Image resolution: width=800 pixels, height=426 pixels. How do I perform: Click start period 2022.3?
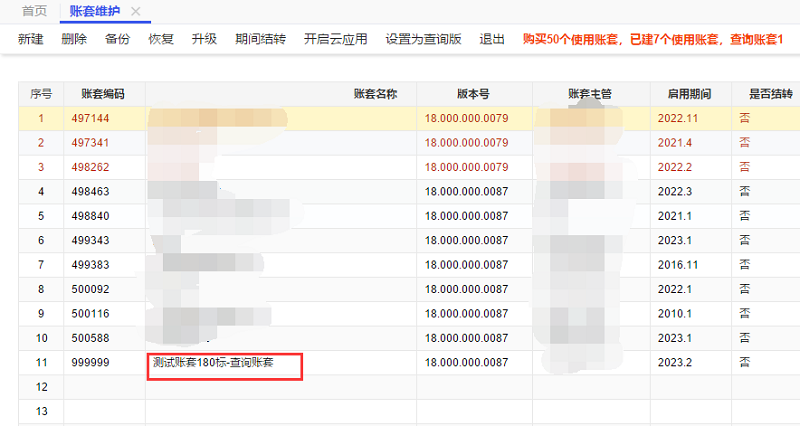point(674,192)
